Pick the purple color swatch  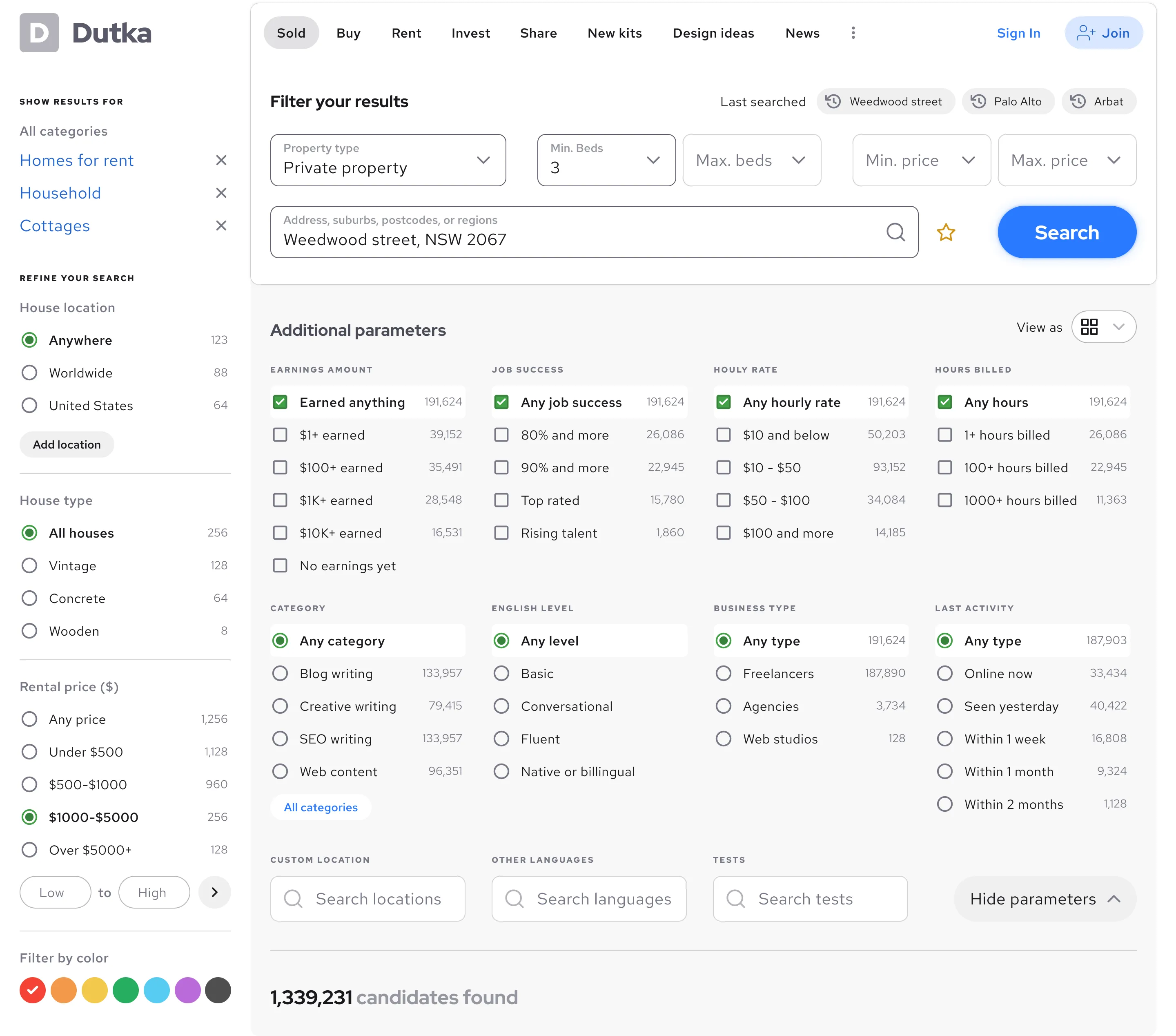pos(187,990)
